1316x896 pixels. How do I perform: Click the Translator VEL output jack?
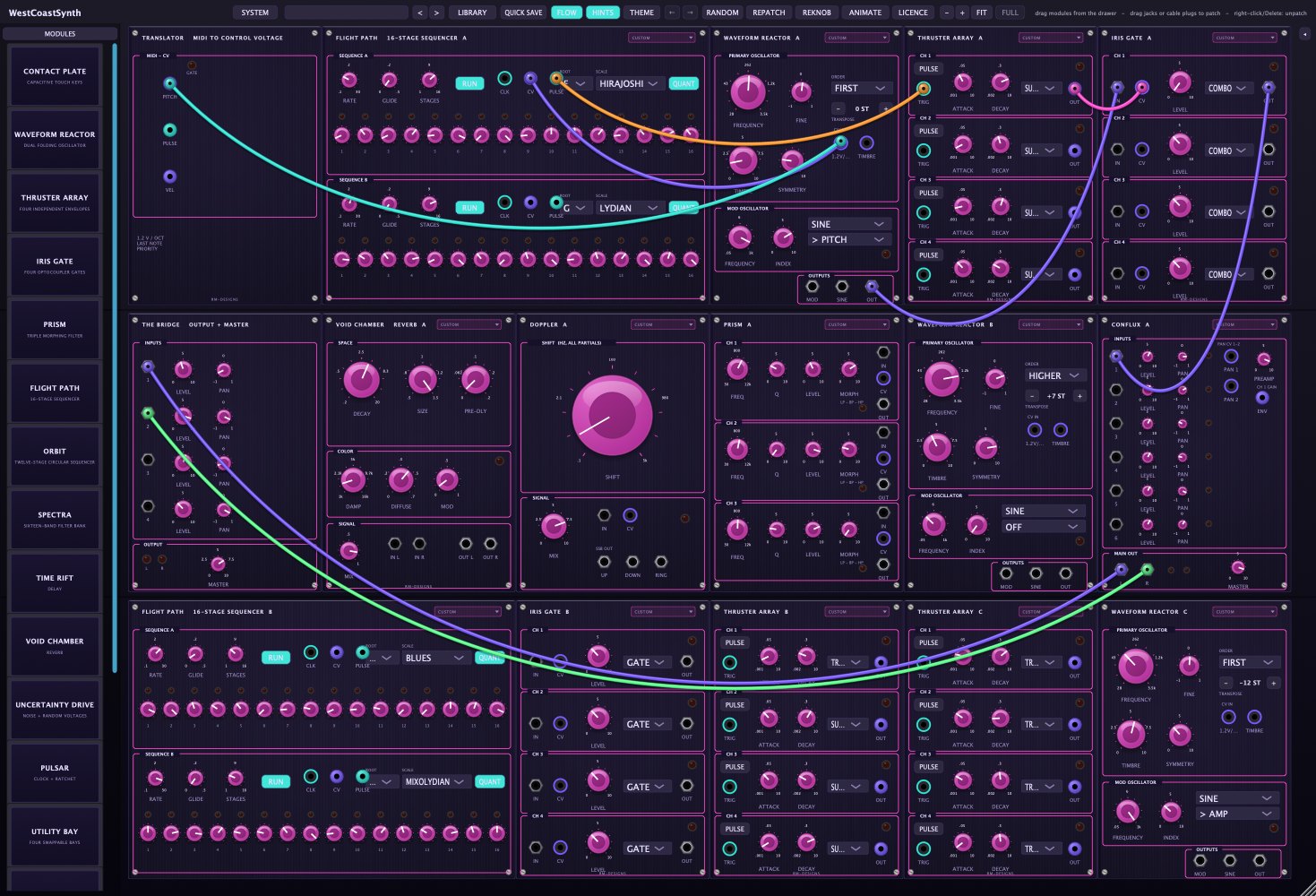tap(169, 177)
